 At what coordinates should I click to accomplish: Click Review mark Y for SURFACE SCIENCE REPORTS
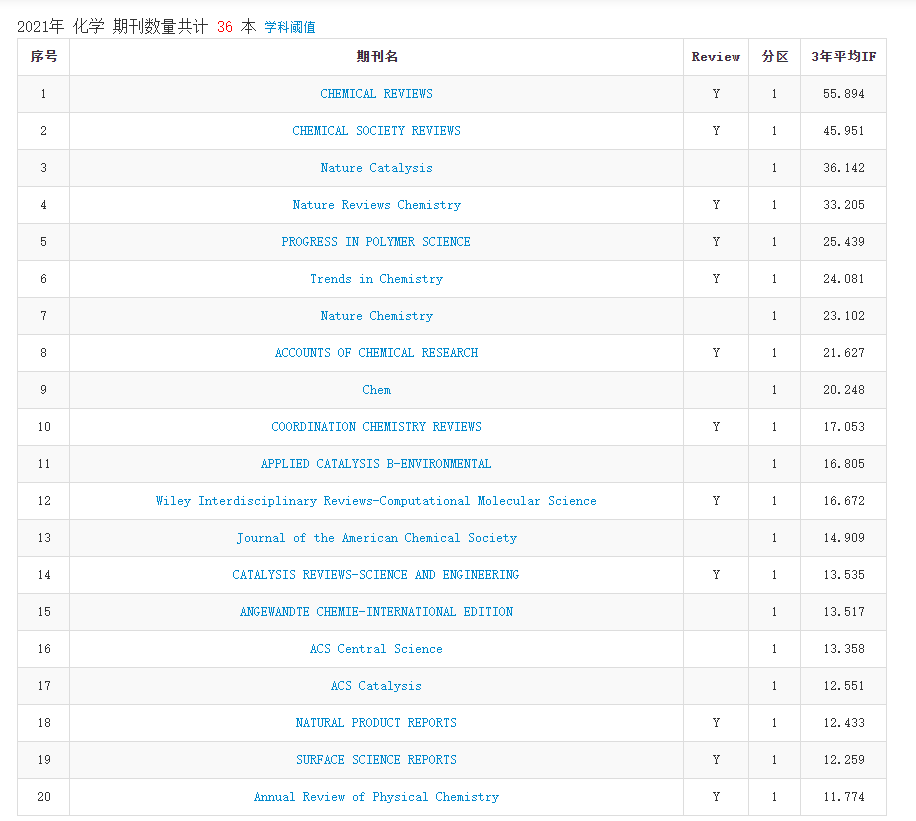click(x=716, y=760)
